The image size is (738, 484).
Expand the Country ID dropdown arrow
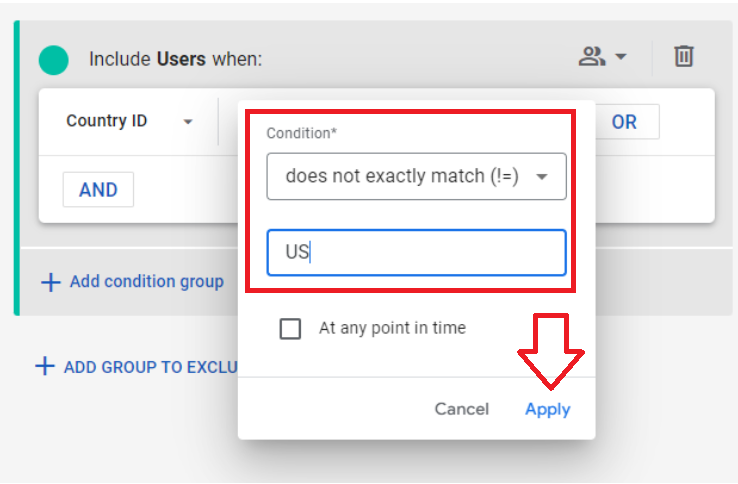click(x=188, y=122)
